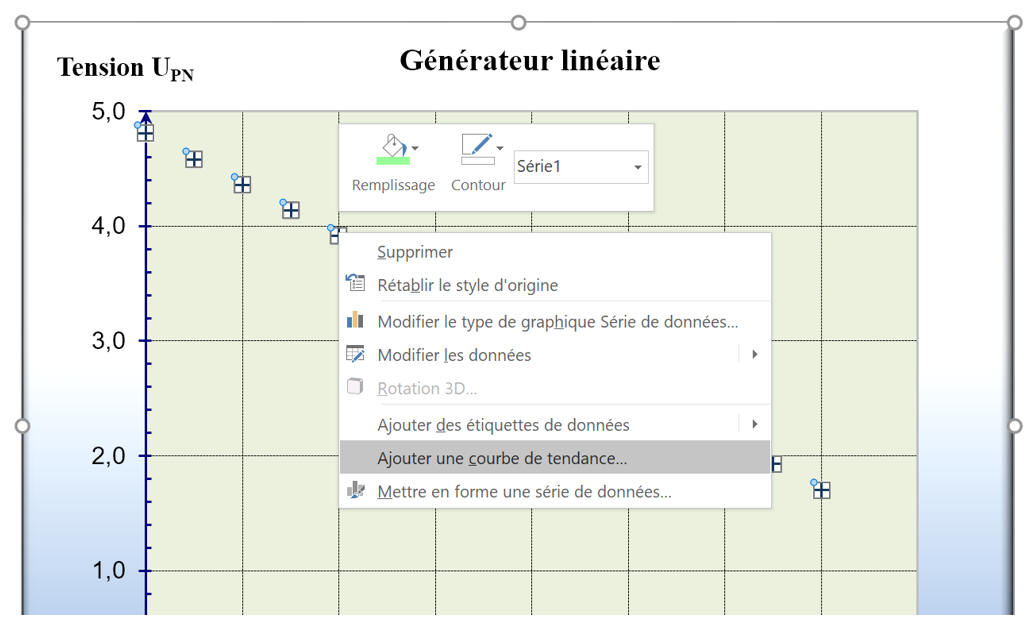Choose Mettre en forme une série de données
This screenshot has height=633, width=1029.
[555, 491]
